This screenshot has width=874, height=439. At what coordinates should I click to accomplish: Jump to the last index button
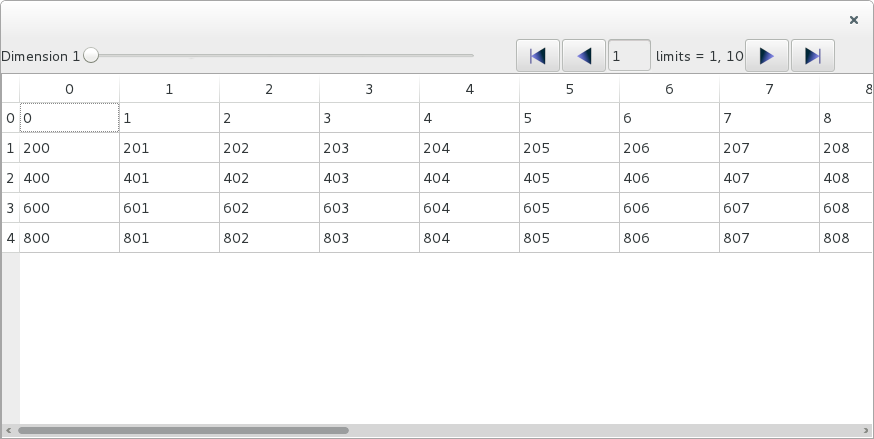pos(813,56)
